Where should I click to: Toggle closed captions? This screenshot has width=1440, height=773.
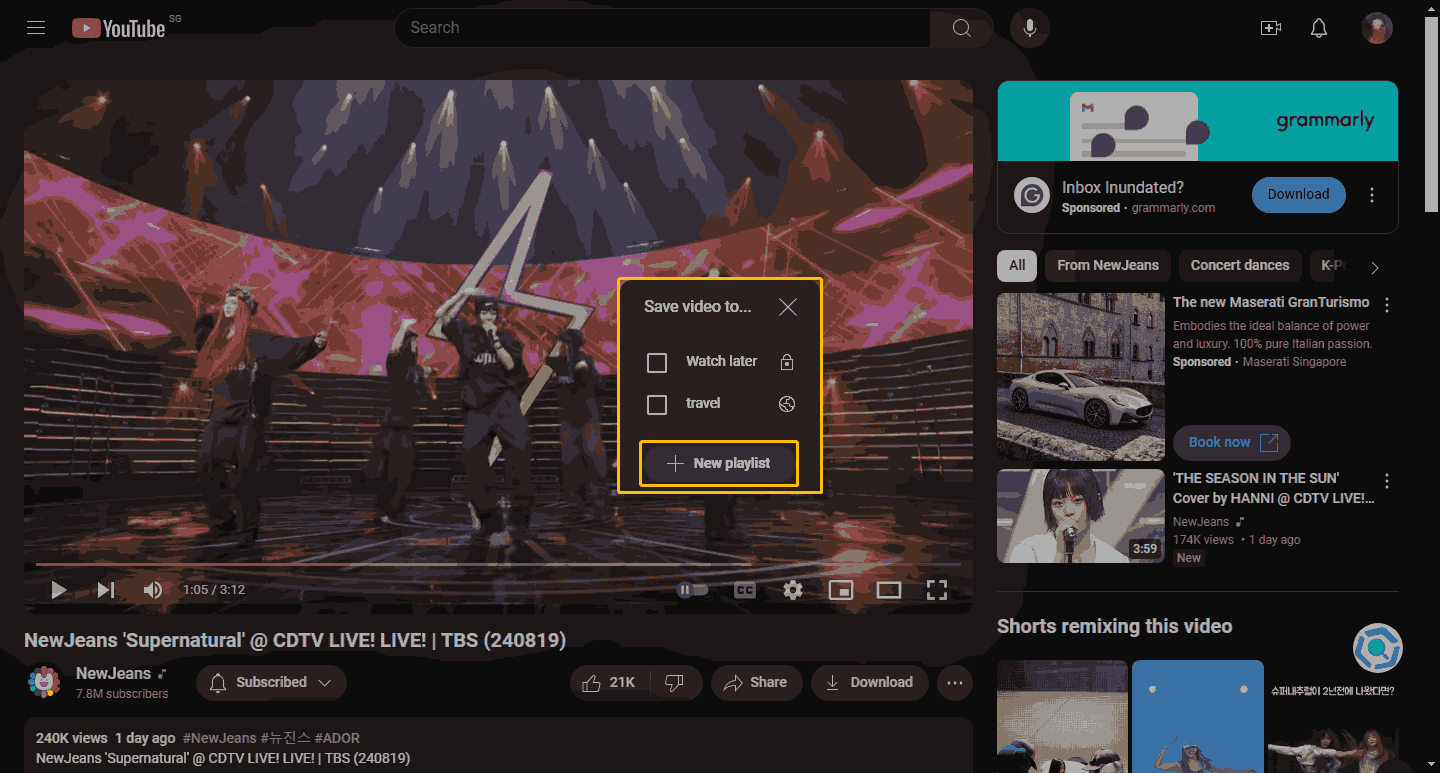click(744, 590)
